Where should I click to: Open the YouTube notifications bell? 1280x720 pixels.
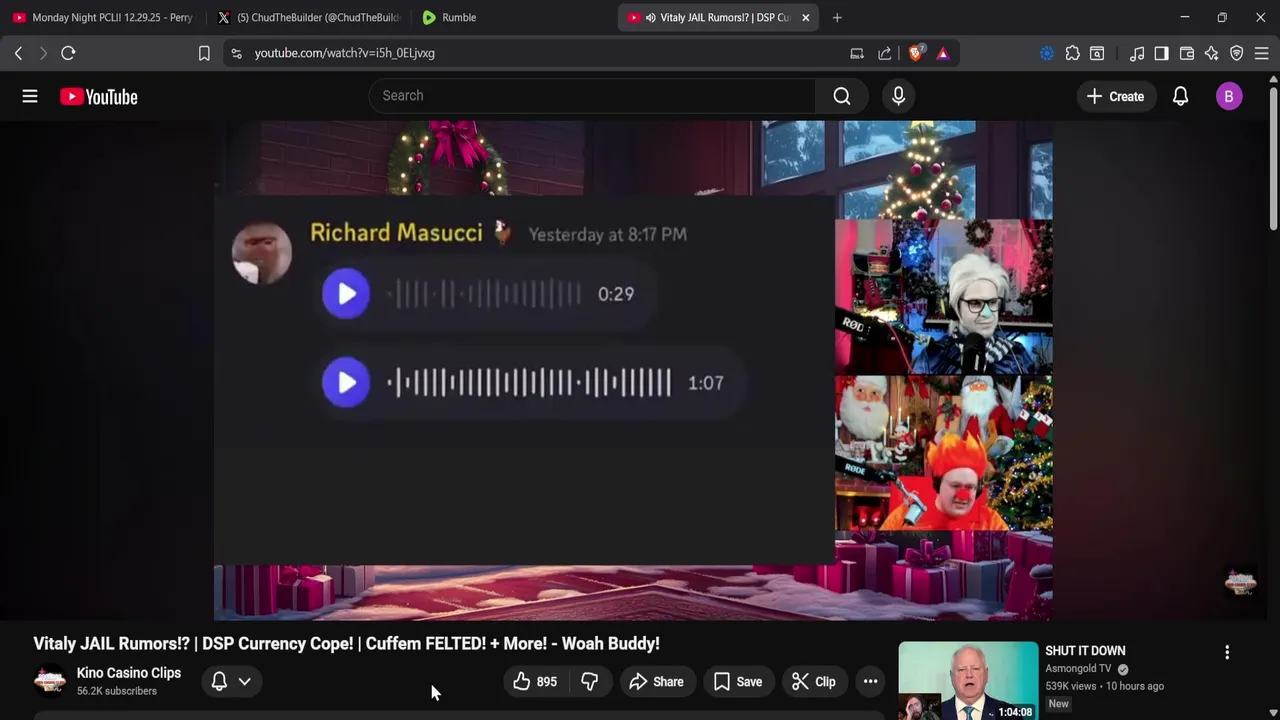point(1180,96)
